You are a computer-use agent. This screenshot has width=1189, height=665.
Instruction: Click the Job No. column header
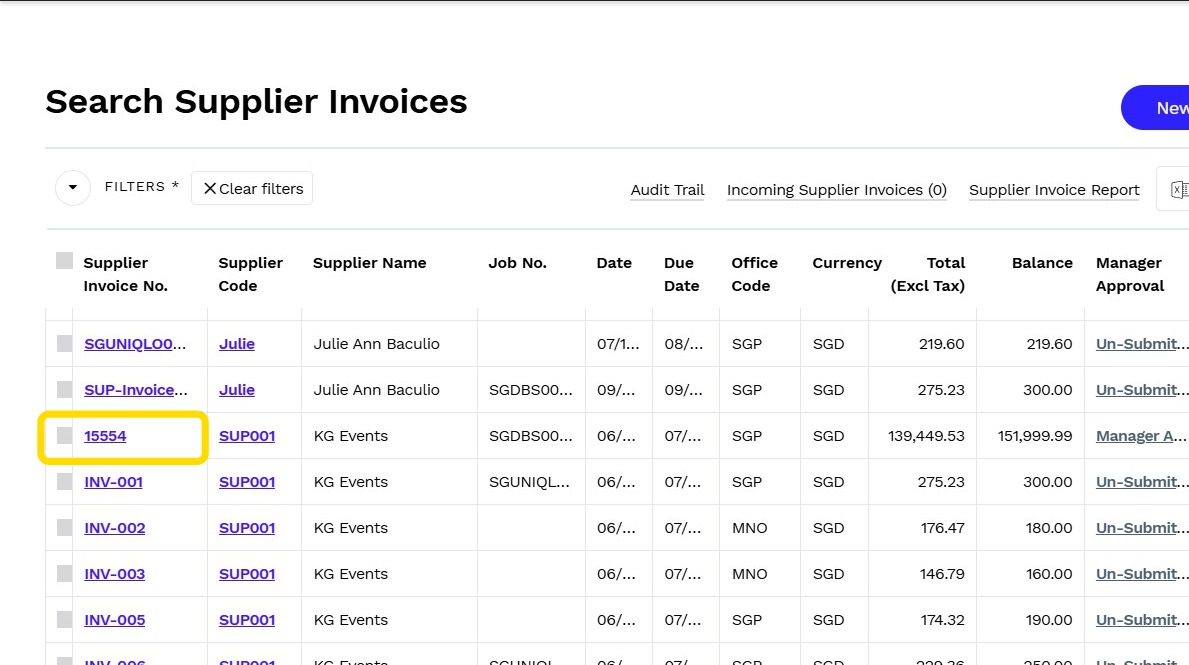point(517,262)
